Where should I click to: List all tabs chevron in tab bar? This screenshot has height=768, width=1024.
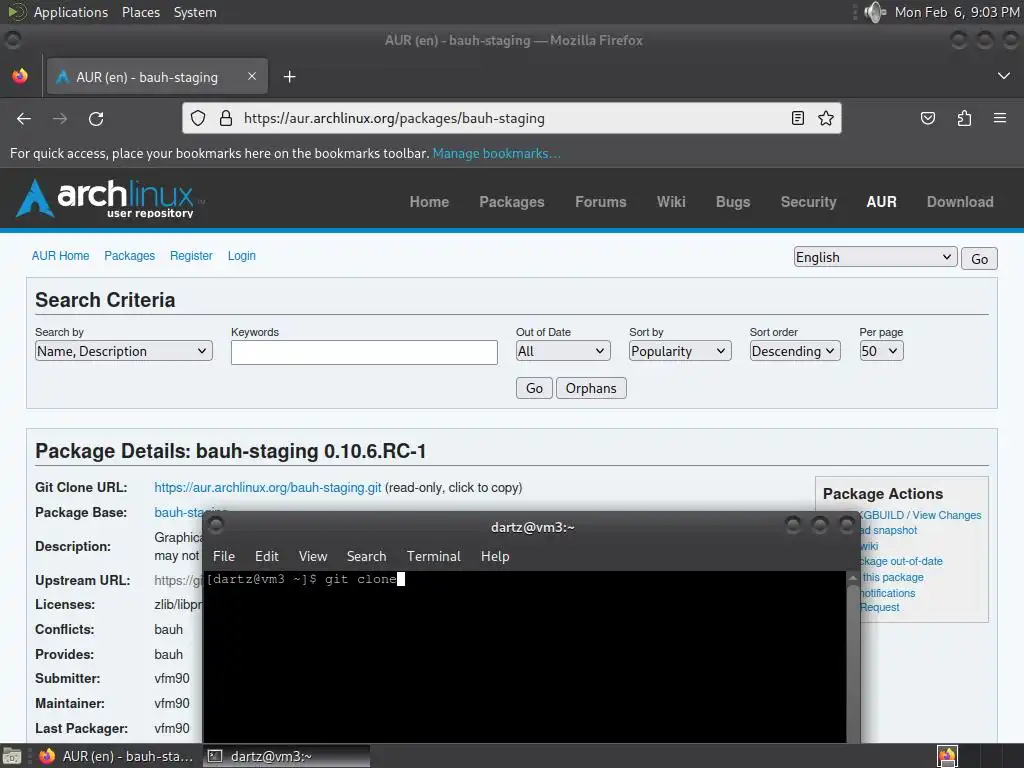click(1003, 76)
